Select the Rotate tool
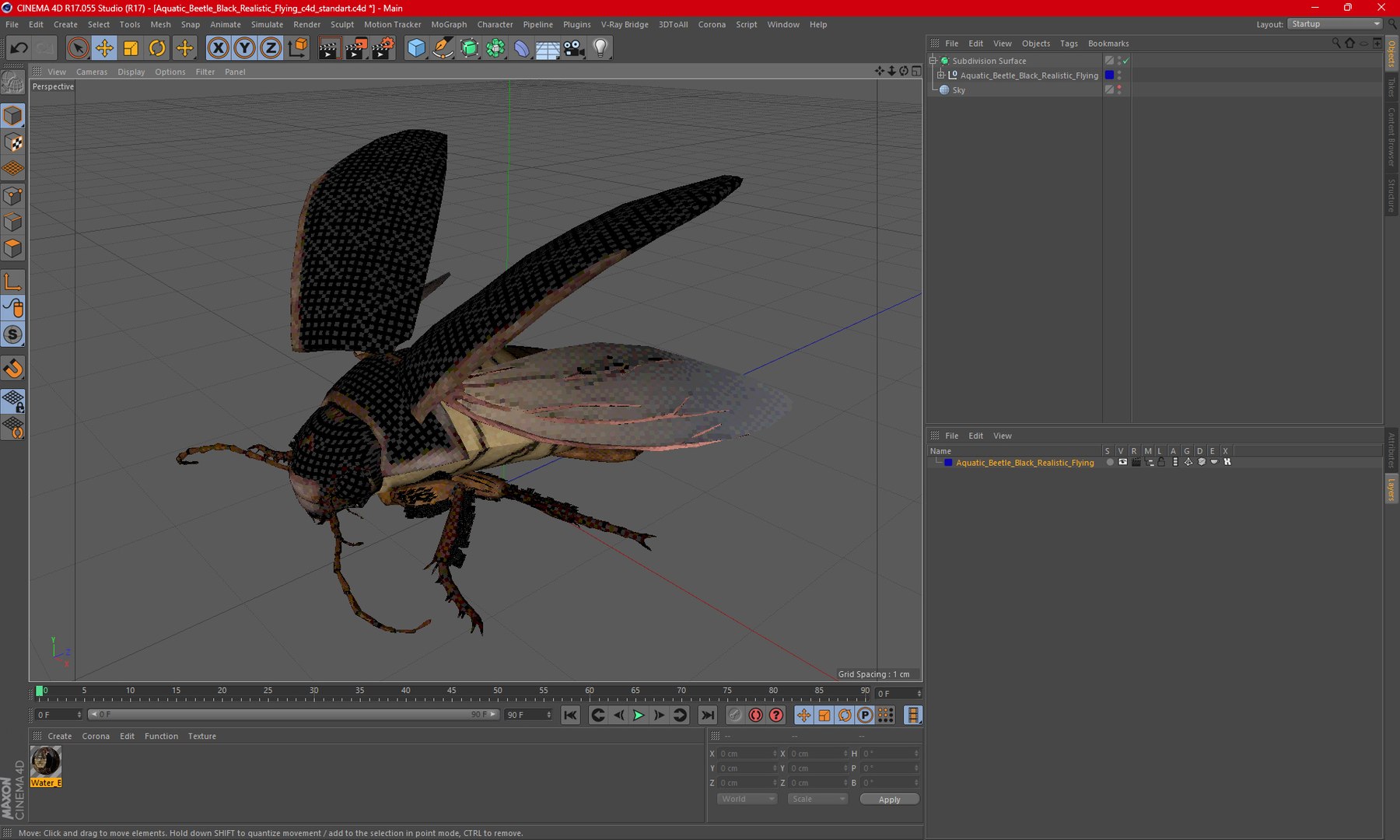 (x=157, y=48)
